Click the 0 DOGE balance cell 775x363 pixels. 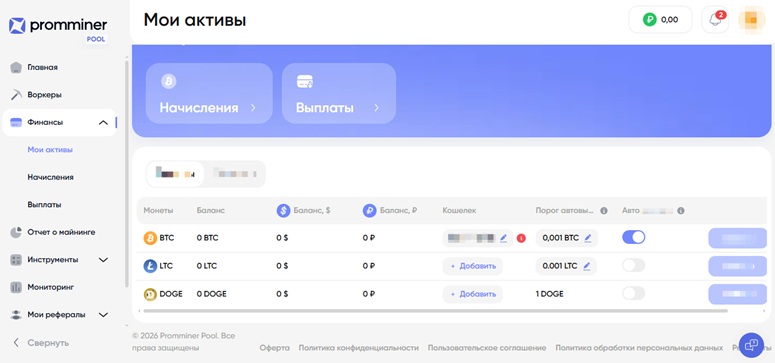coord(212,294)
